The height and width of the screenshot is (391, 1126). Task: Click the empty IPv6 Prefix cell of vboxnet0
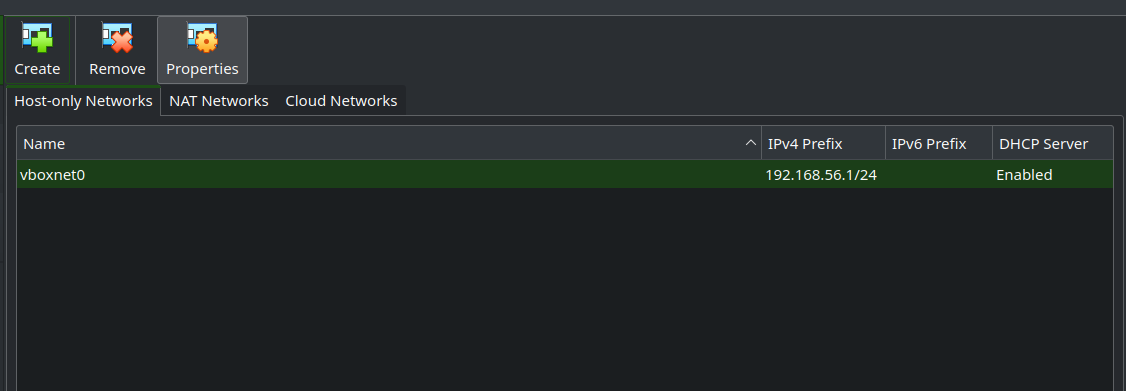(x=939, y=175)
